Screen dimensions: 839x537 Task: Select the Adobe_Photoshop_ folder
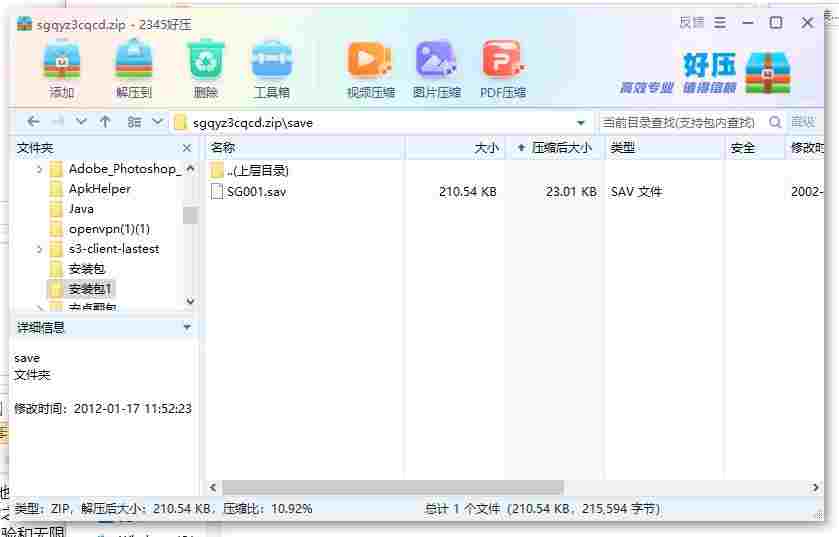pyautogui.click(x=125, y=169)
